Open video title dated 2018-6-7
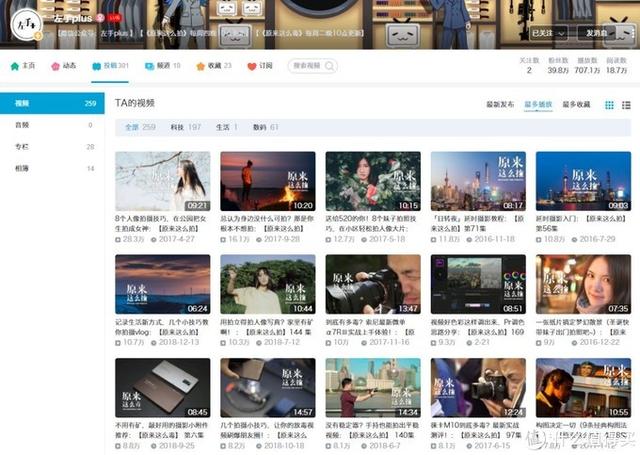This screenshot has width=640, height=455. coord(372,430)
